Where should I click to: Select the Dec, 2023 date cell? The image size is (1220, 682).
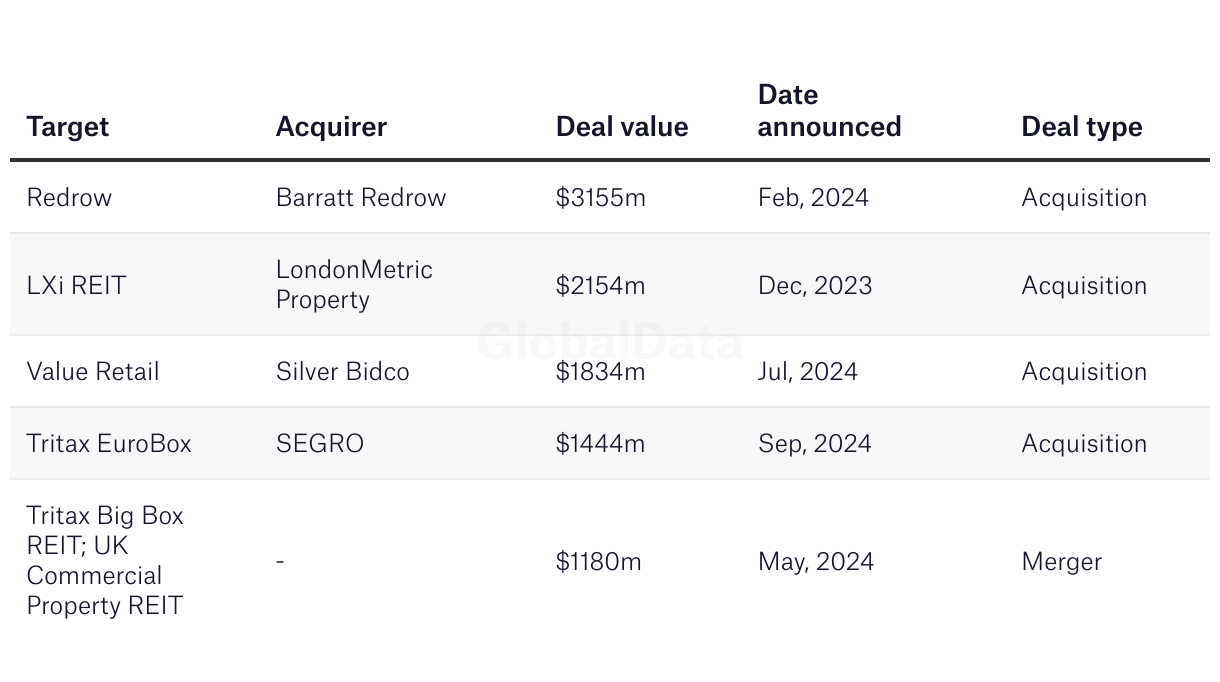814,285
